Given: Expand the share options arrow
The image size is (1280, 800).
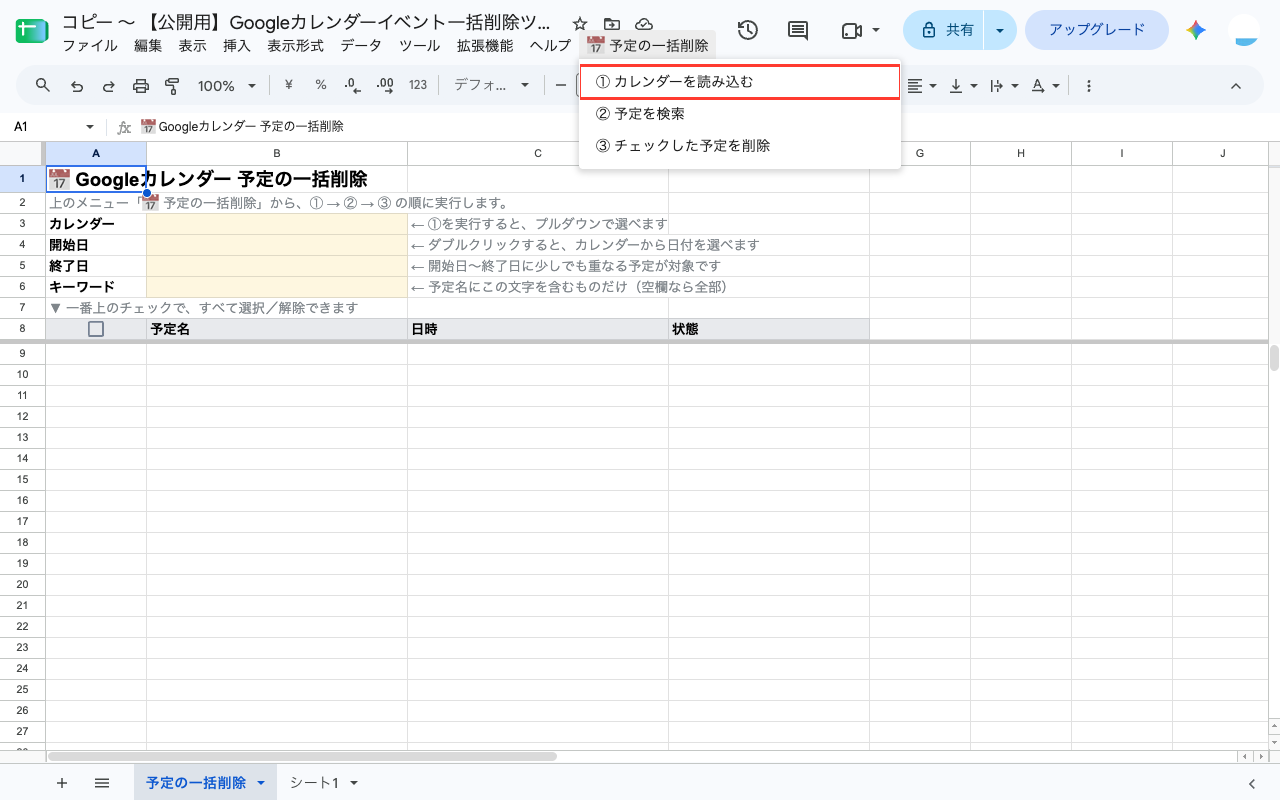Looking at the screenshot, I should [x=1000, y=30].
